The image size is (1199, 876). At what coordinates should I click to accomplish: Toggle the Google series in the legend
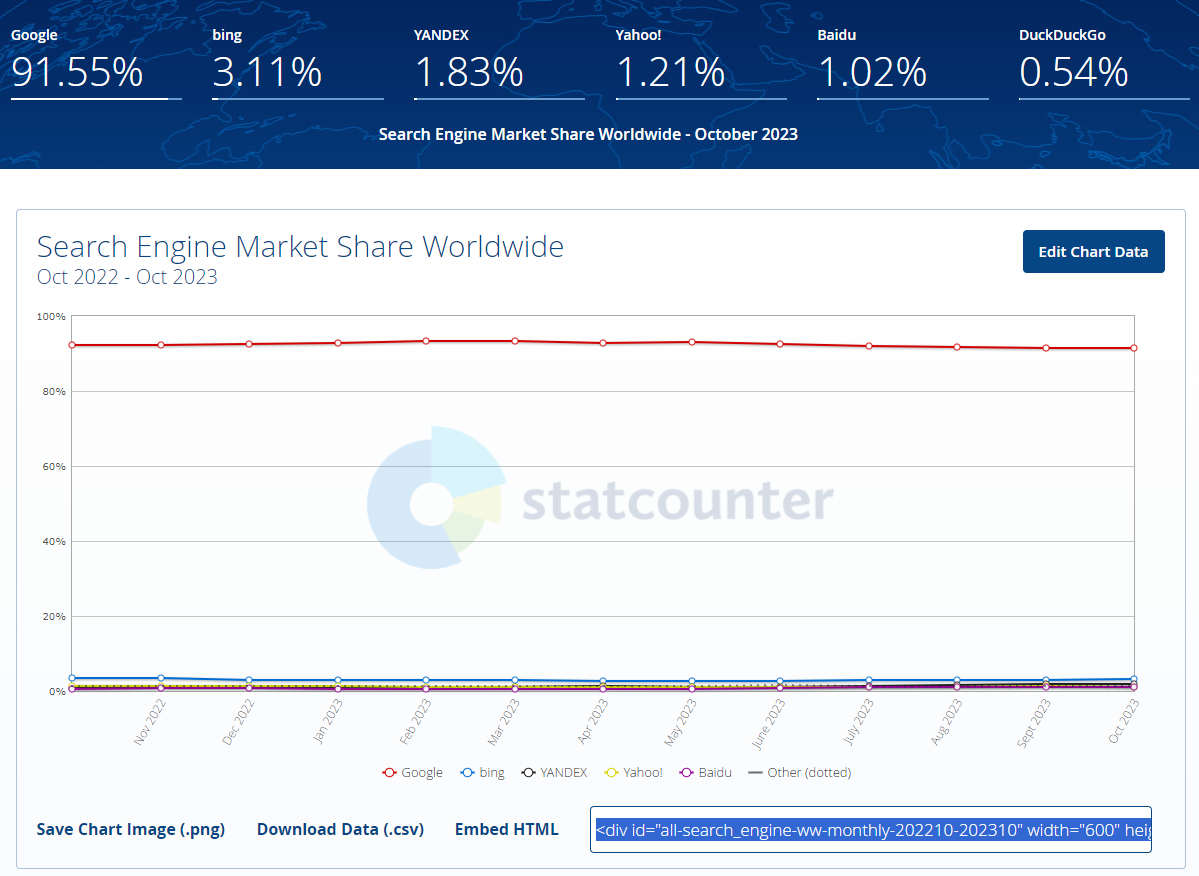tap(413, 772)
